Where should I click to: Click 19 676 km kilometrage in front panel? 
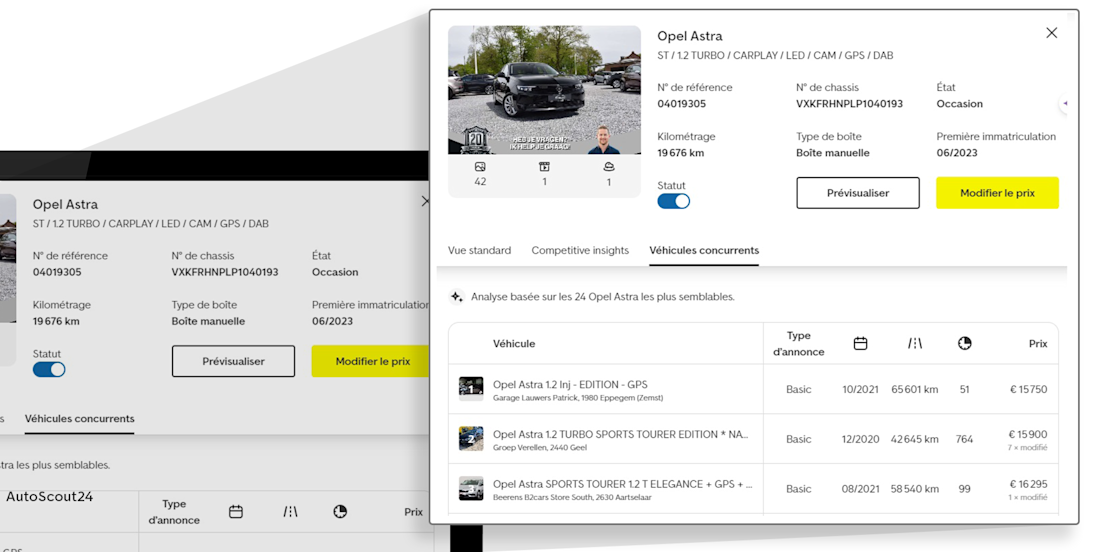(680, 153)
